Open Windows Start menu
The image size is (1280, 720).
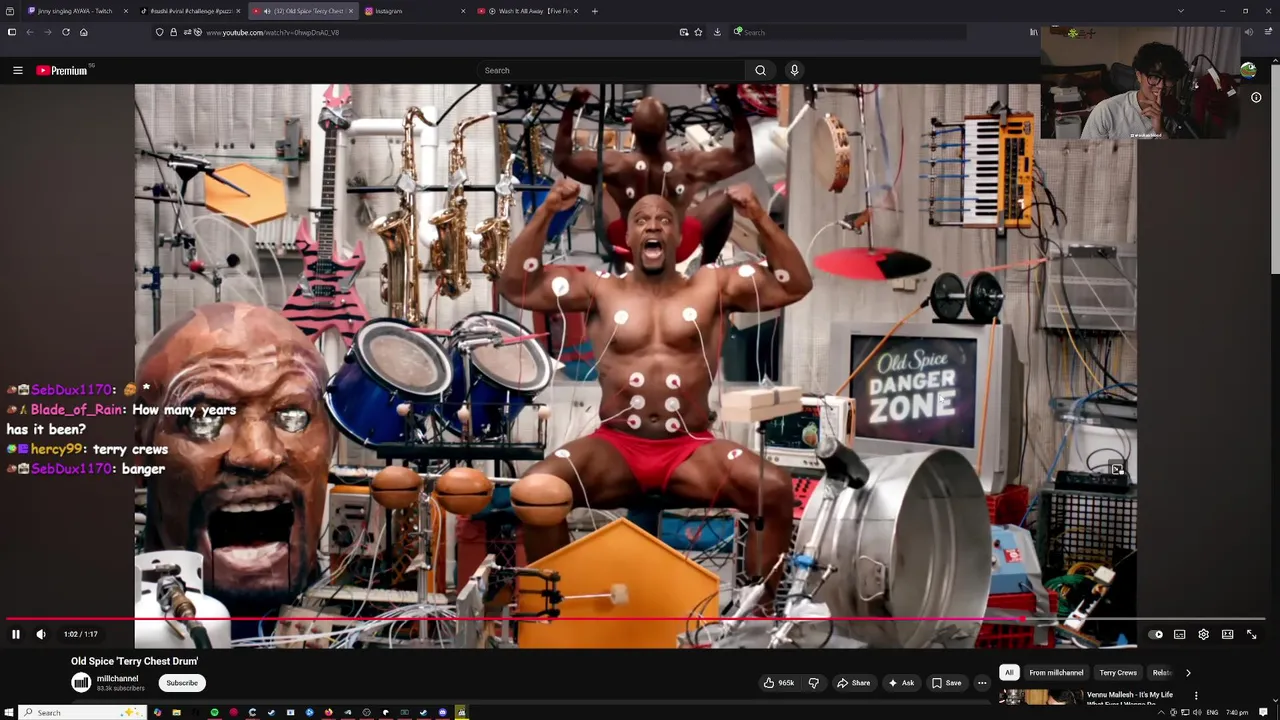point(11,713)
